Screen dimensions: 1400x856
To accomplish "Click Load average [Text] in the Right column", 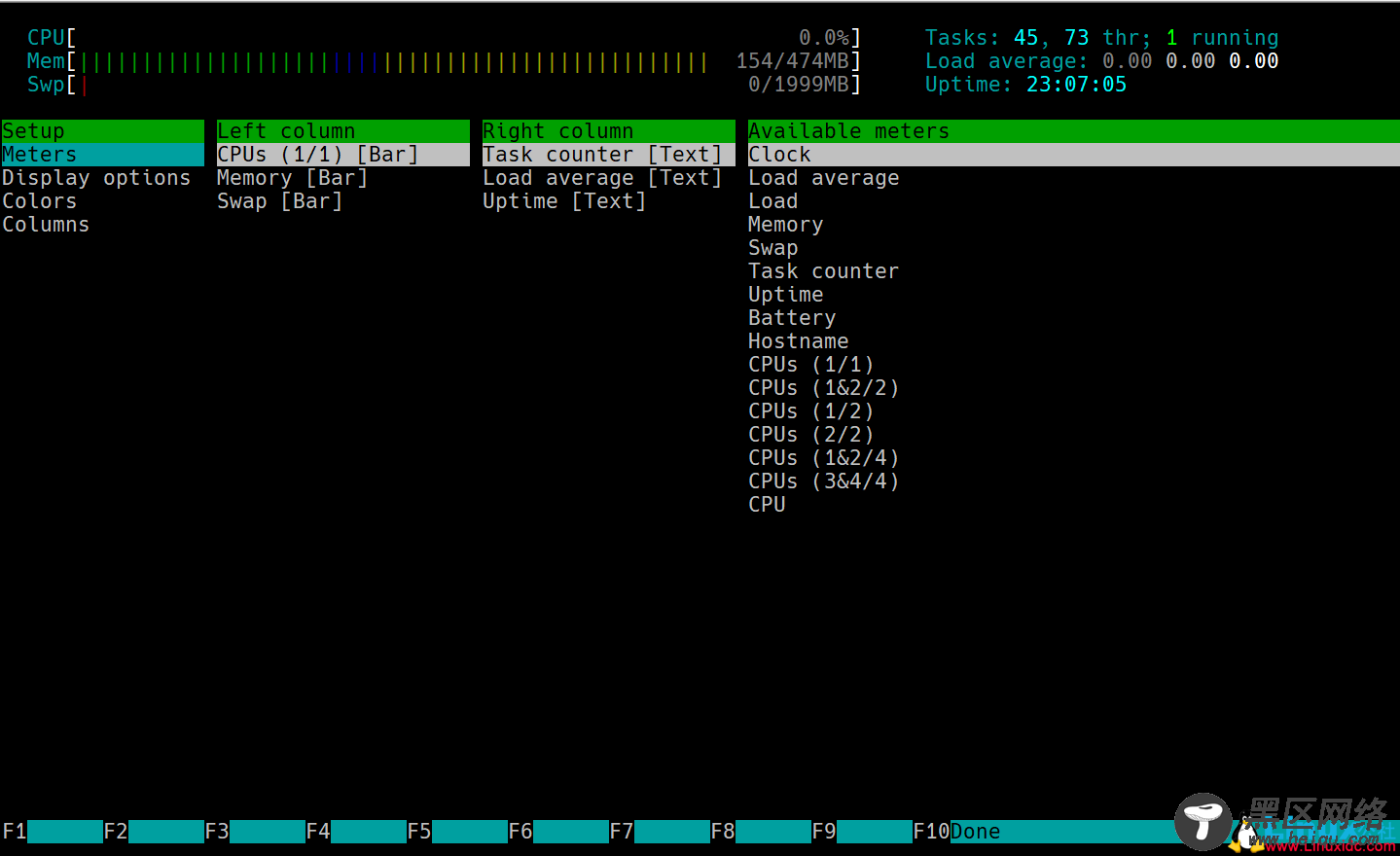I will (602, 178).
